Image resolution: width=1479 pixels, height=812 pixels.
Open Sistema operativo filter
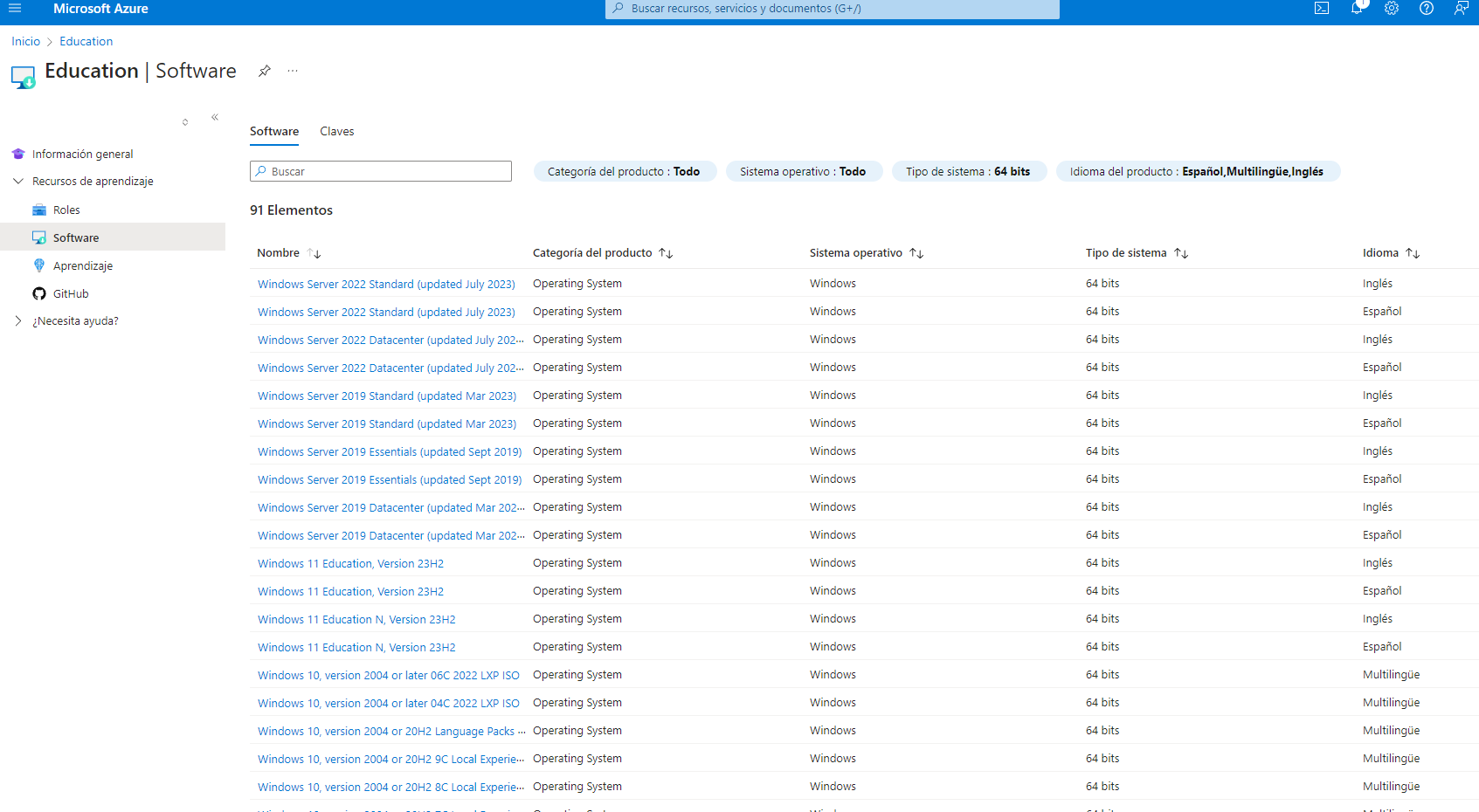click(804, 171)
